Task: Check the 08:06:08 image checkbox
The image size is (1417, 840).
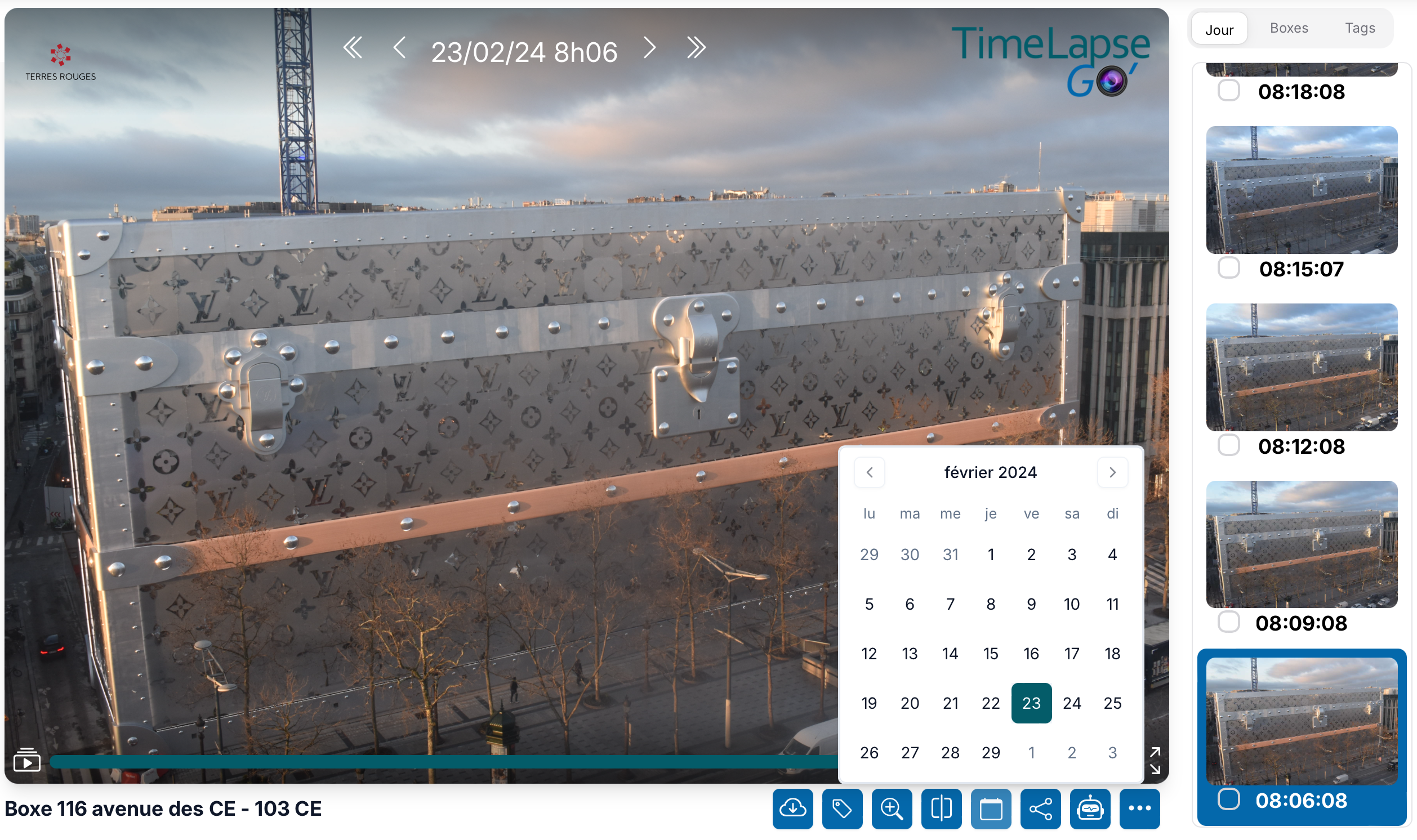Action: click(x=1228, y=799)
